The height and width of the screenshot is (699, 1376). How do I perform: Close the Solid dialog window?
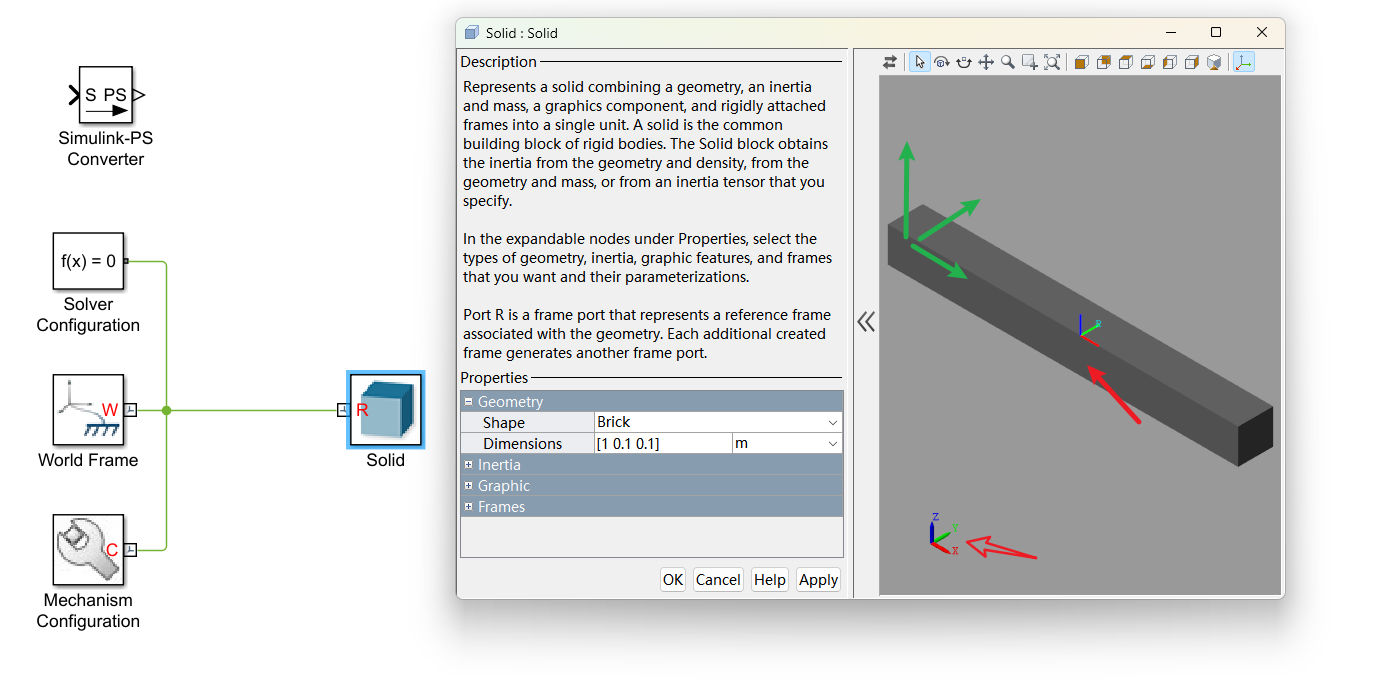(x=1263, y=32)
